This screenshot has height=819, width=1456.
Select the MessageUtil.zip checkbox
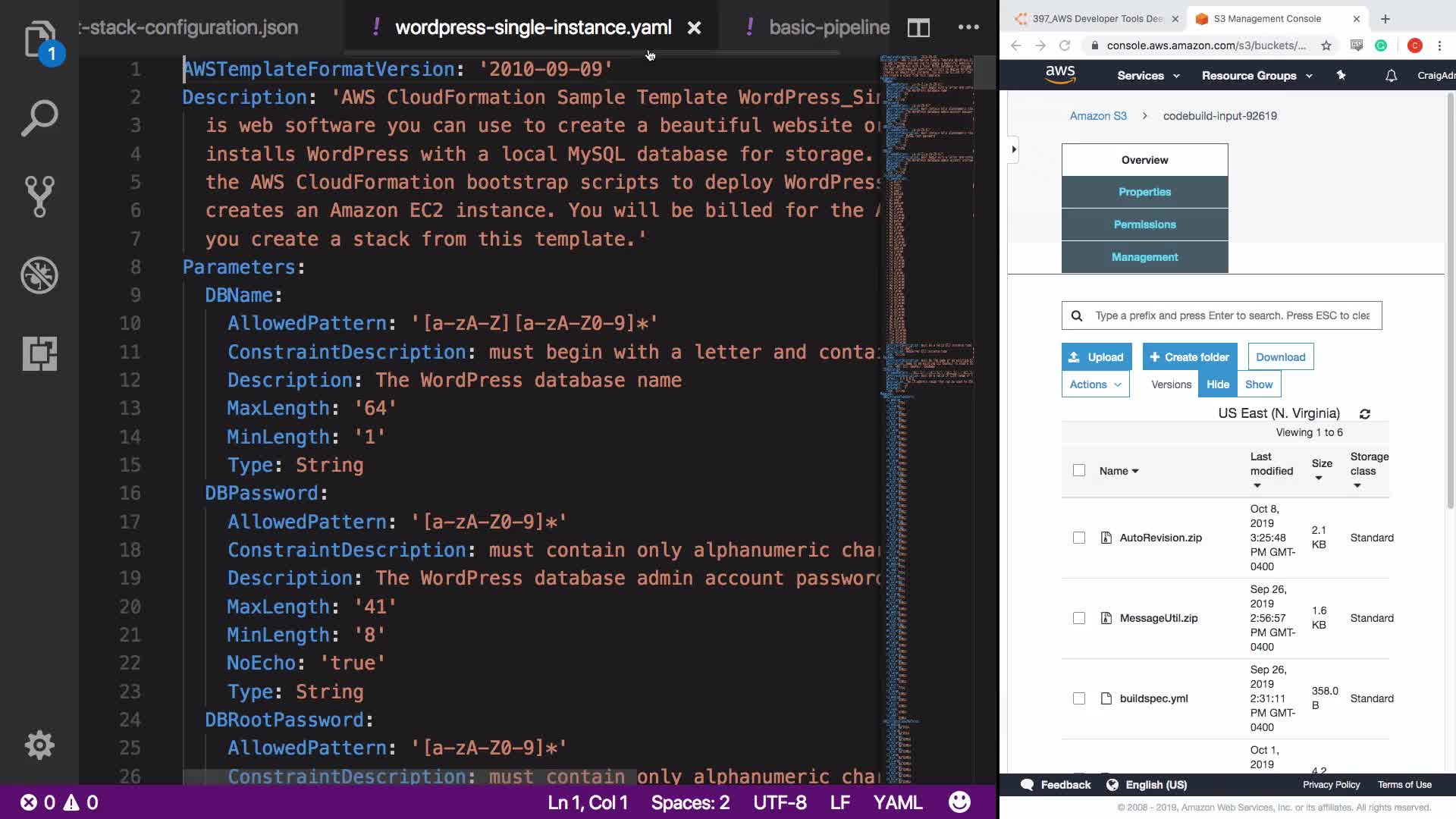pyautogui.click(x=1079, y=618)
